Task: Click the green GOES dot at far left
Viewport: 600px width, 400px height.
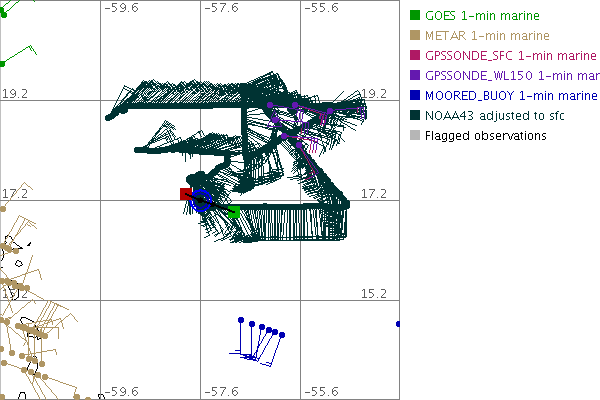Action: click(2, 63)
